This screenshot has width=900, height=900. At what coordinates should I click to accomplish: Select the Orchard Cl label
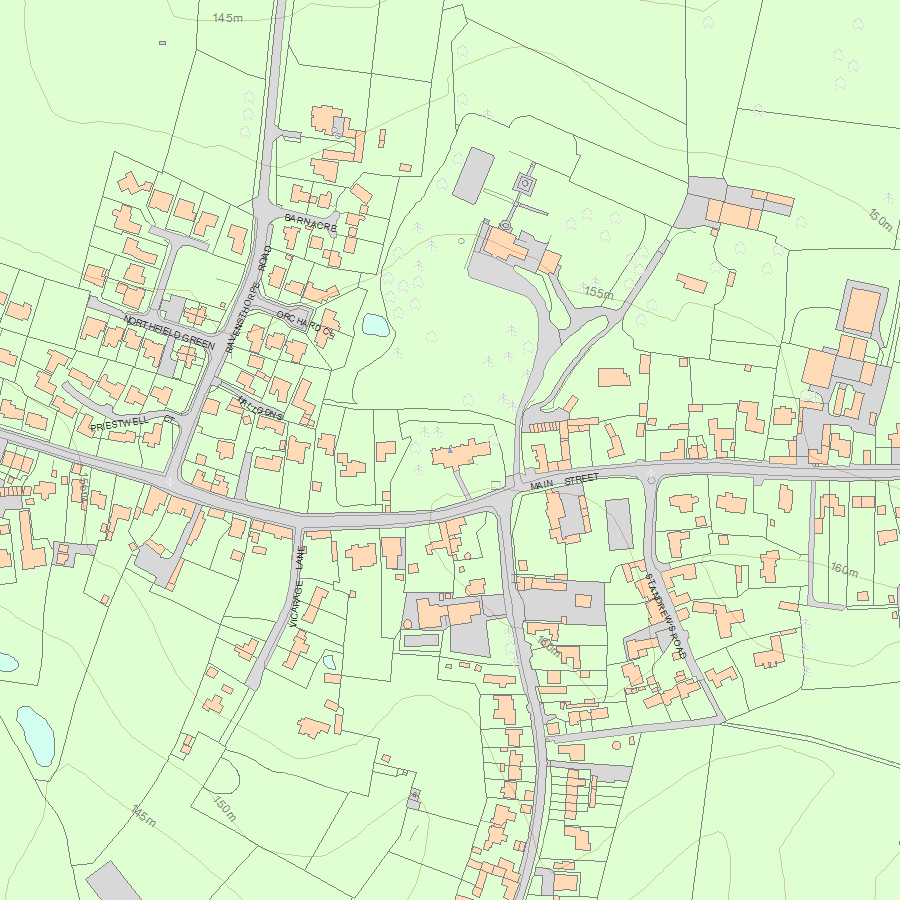point(305,324)
